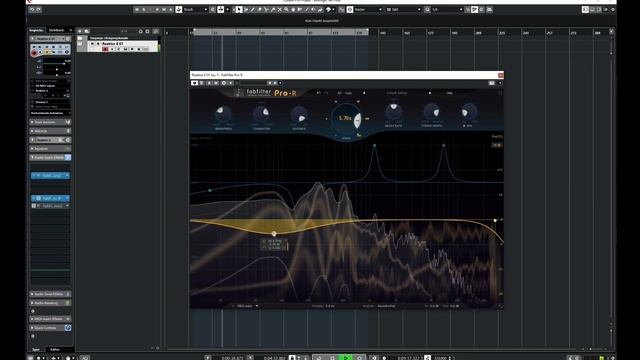Undo the last action in Cubase toolbar
This screenshot has width=640, height=360.
point(31,9)
